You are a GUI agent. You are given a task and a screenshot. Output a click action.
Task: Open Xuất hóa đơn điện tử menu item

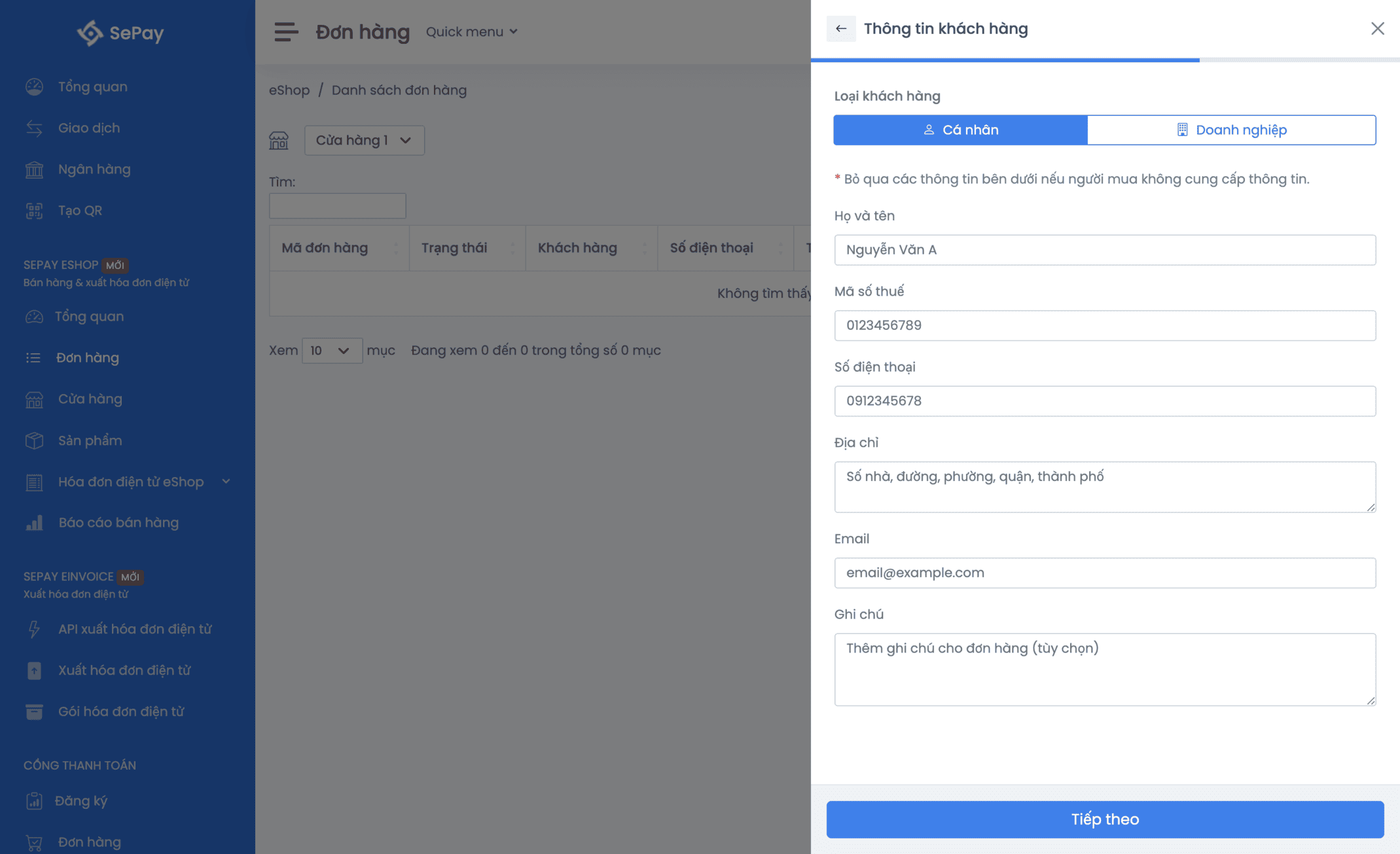[124, 670]
